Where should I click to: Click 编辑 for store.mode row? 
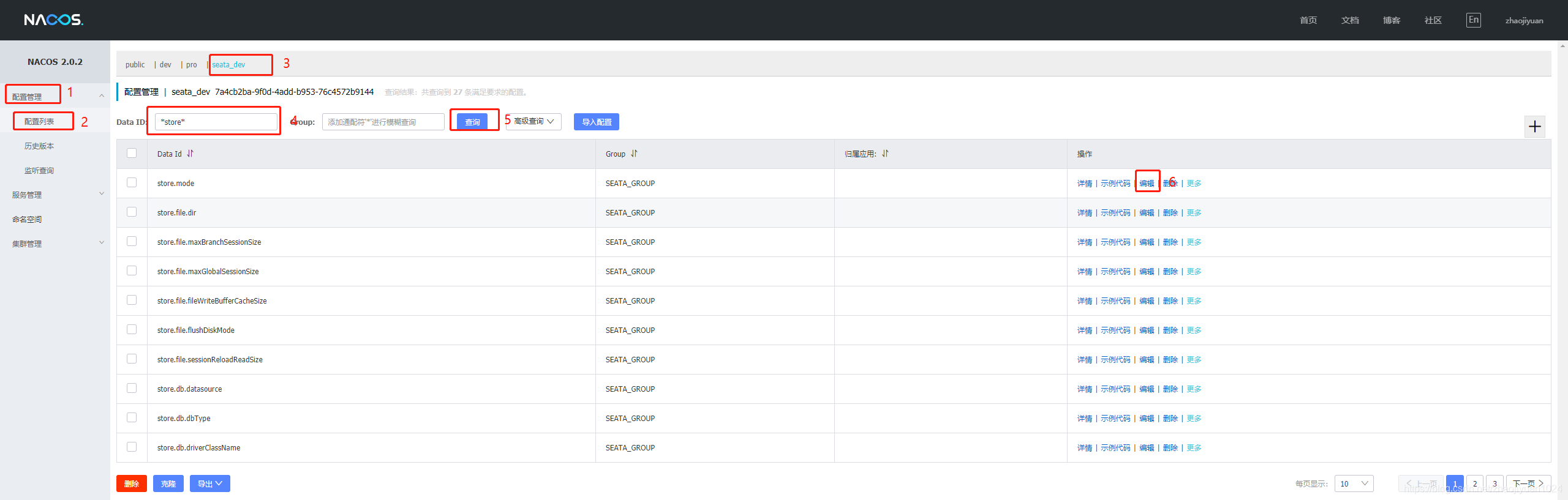pos(1147,184)
